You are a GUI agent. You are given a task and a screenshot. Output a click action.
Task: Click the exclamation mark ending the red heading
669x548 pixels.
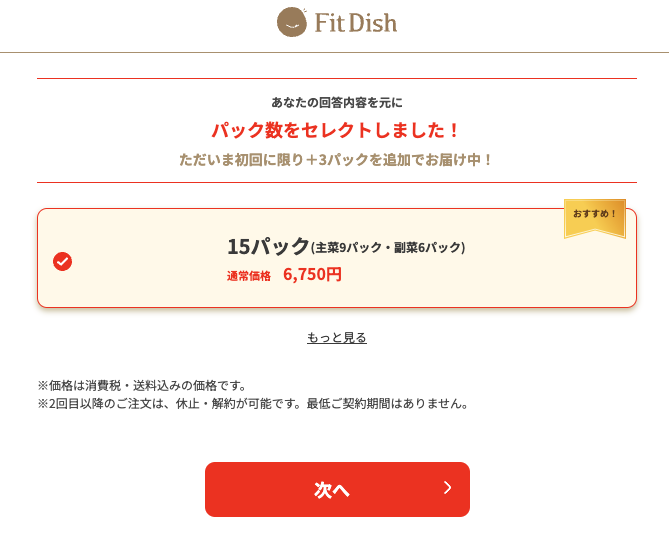click(x=454, y=130)
